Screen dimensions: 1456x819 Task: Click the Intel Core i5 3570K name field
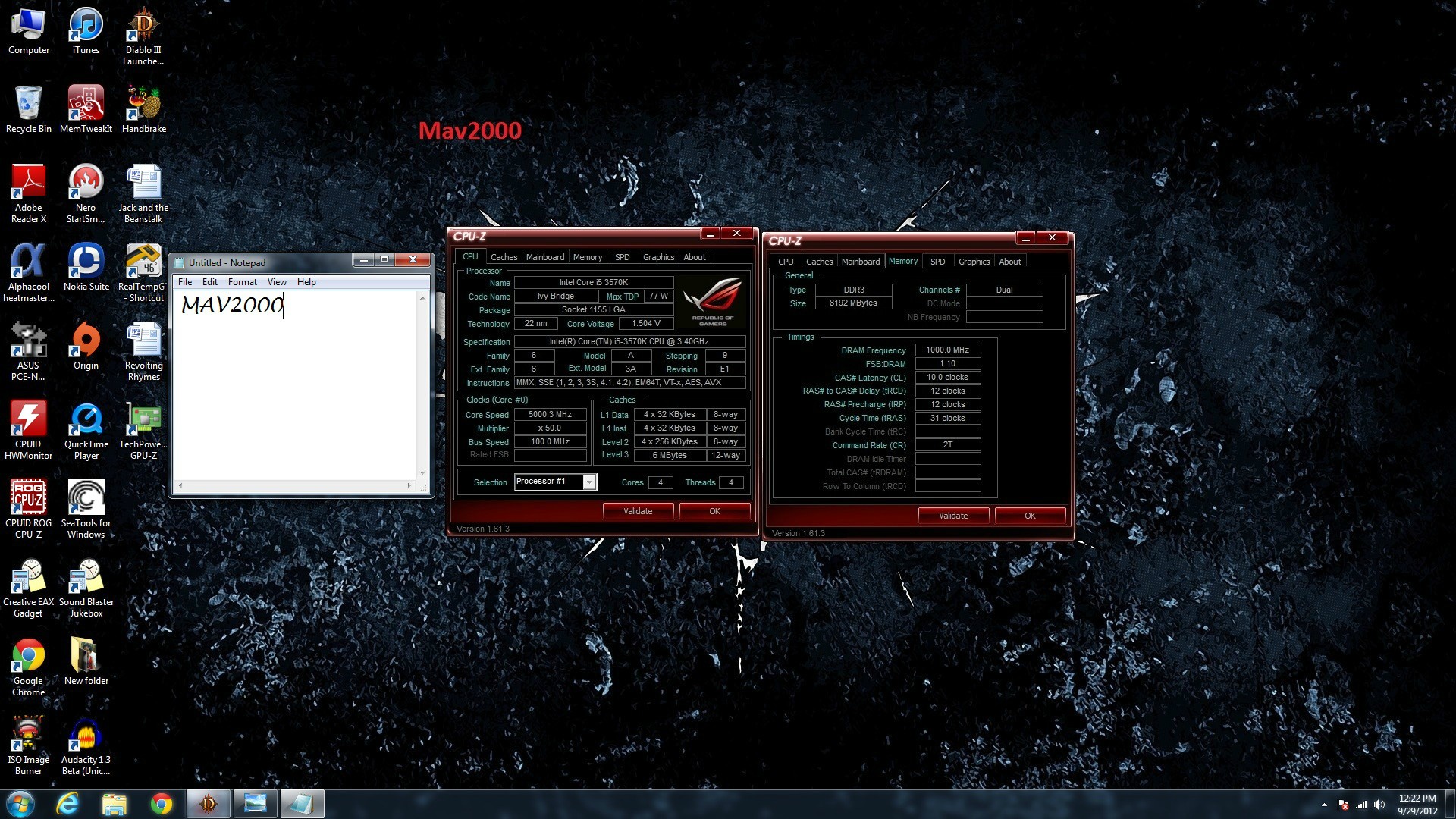pos(594,282)
